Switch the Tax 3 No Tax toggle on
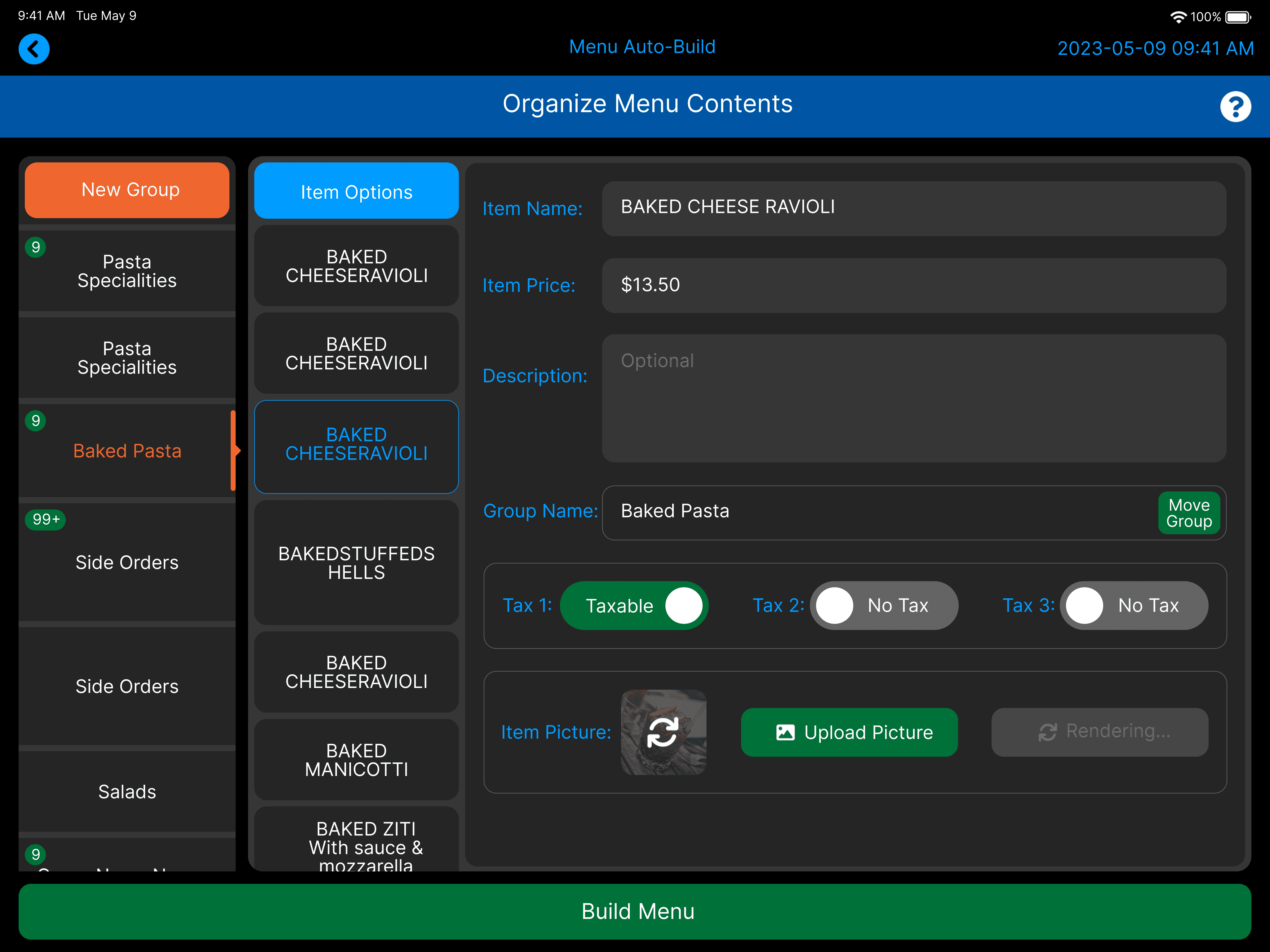The height and width of the screenshot is (952, 1270). [x=1133, y=605]
